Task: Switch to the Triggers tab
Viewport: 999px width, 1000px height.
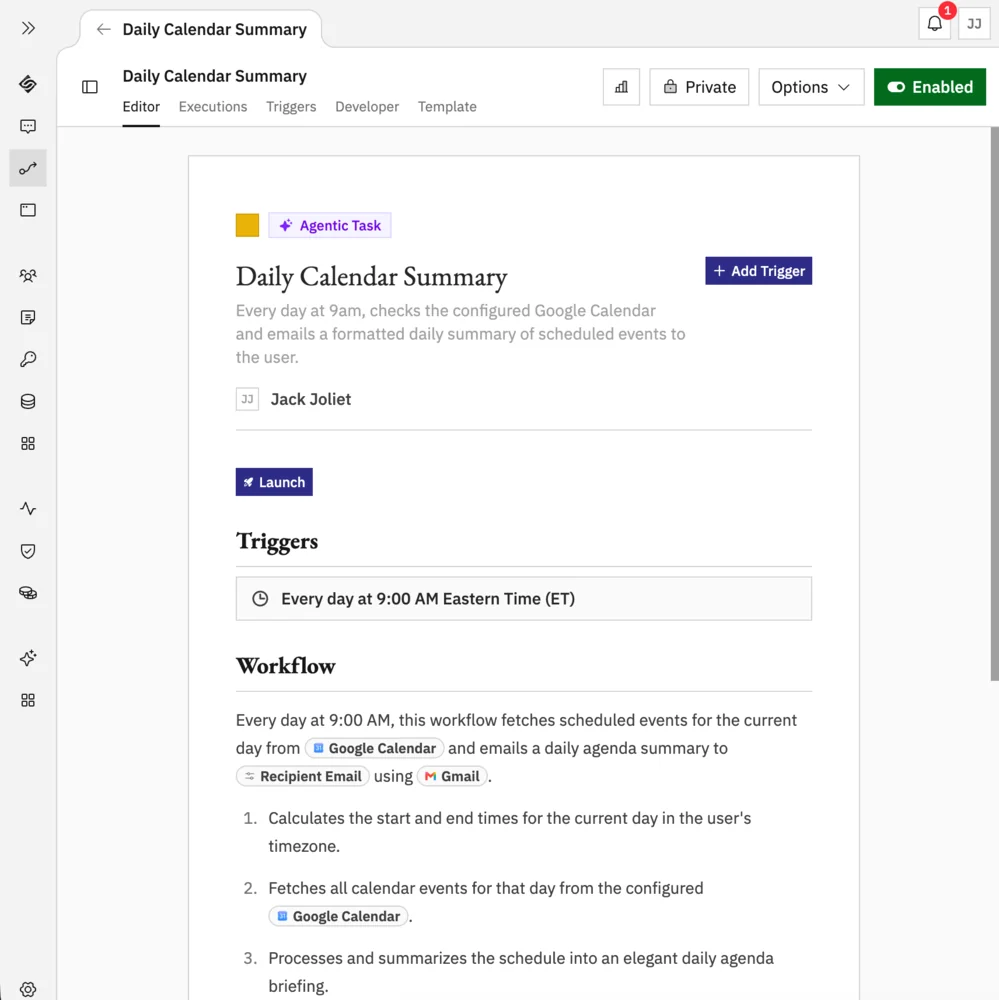Action: [x=291, y=107]
